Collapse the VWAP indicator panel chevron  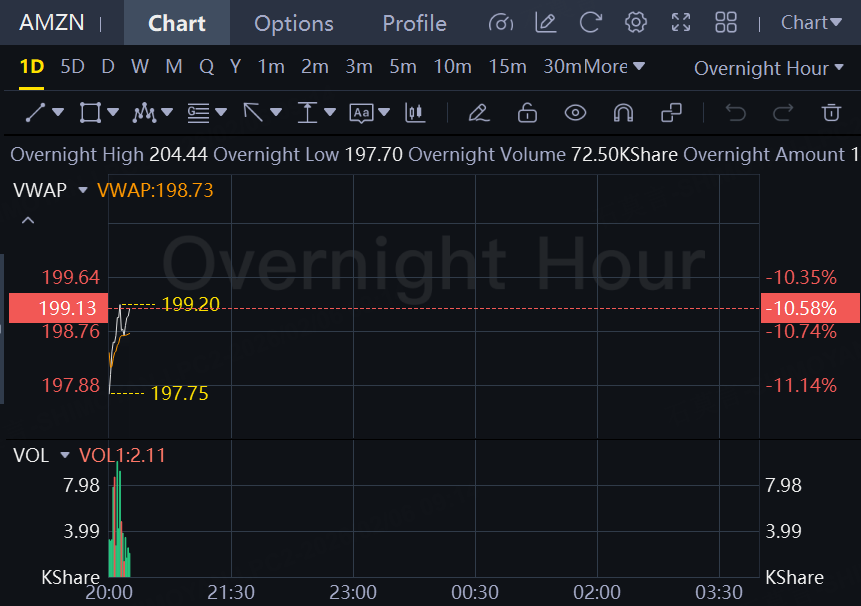point(28,220)
